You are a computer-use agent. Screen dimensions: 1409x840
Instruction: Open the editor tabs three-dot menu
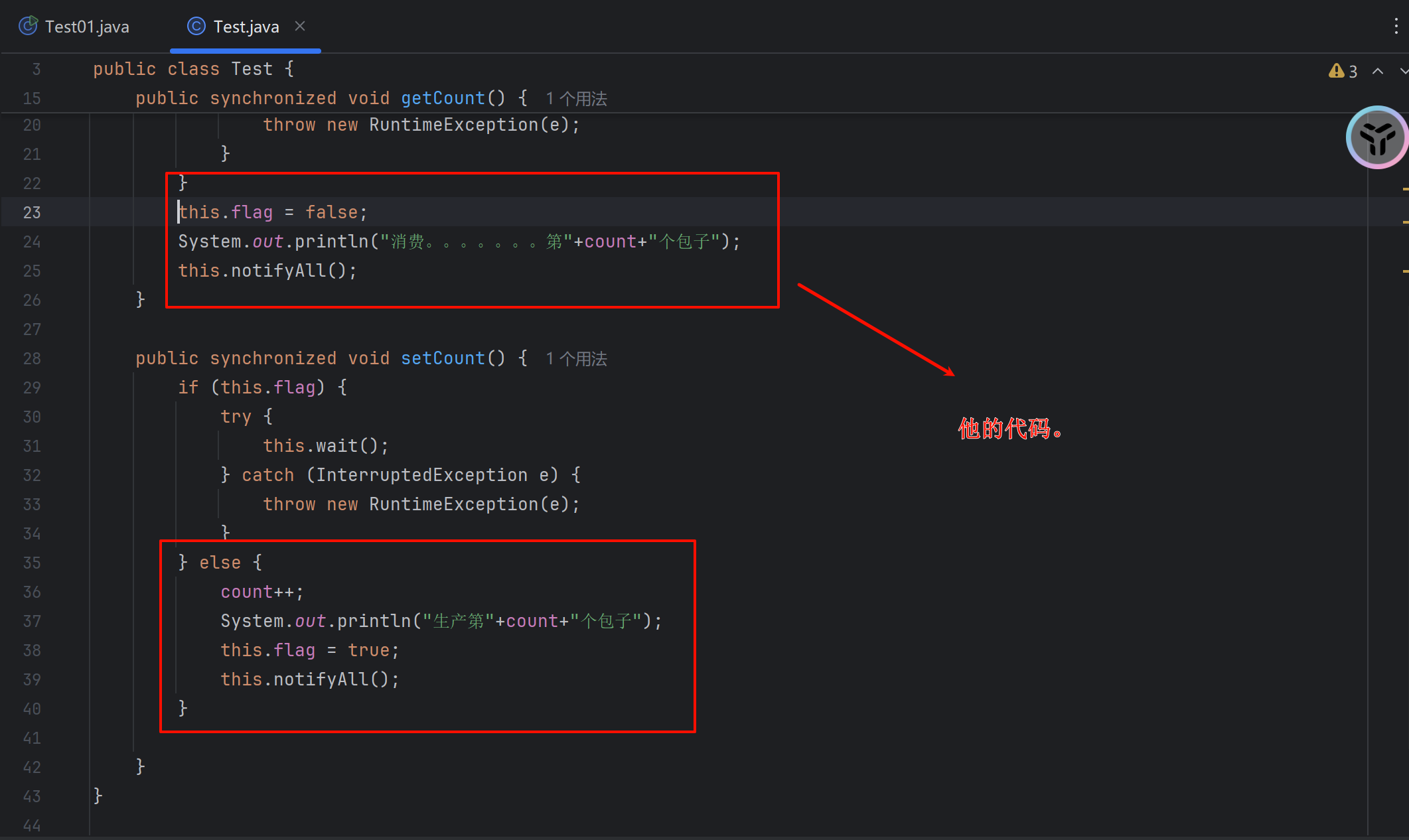(x=1396, y=26)
